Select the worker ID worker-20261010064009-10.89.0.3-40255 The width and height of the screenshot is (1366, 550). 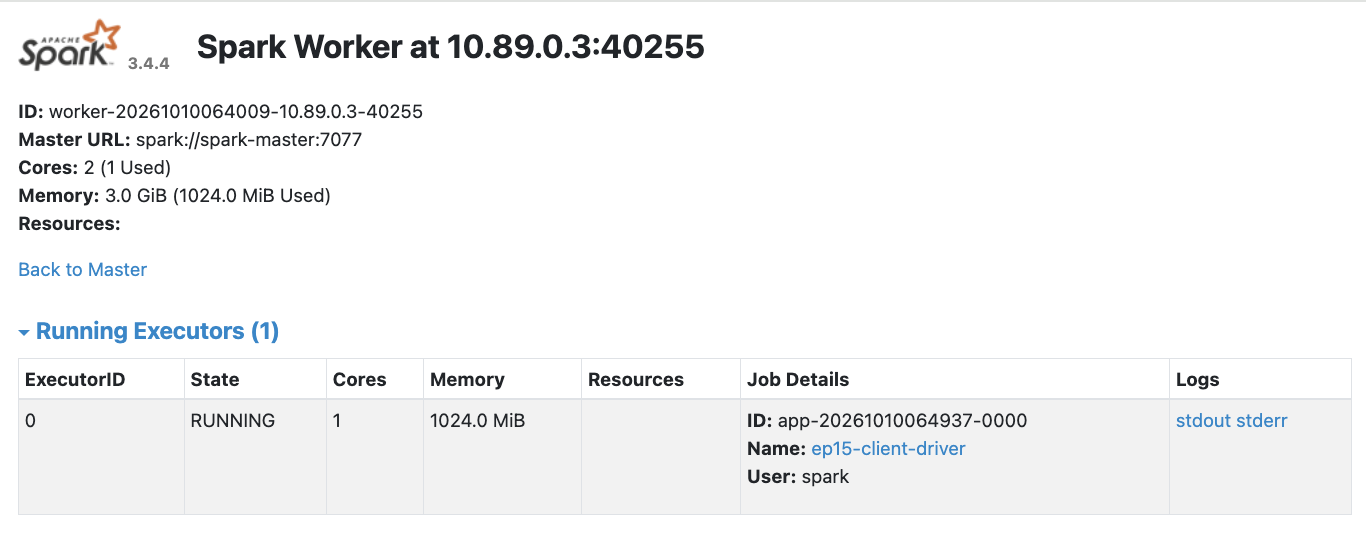(236, 111)
